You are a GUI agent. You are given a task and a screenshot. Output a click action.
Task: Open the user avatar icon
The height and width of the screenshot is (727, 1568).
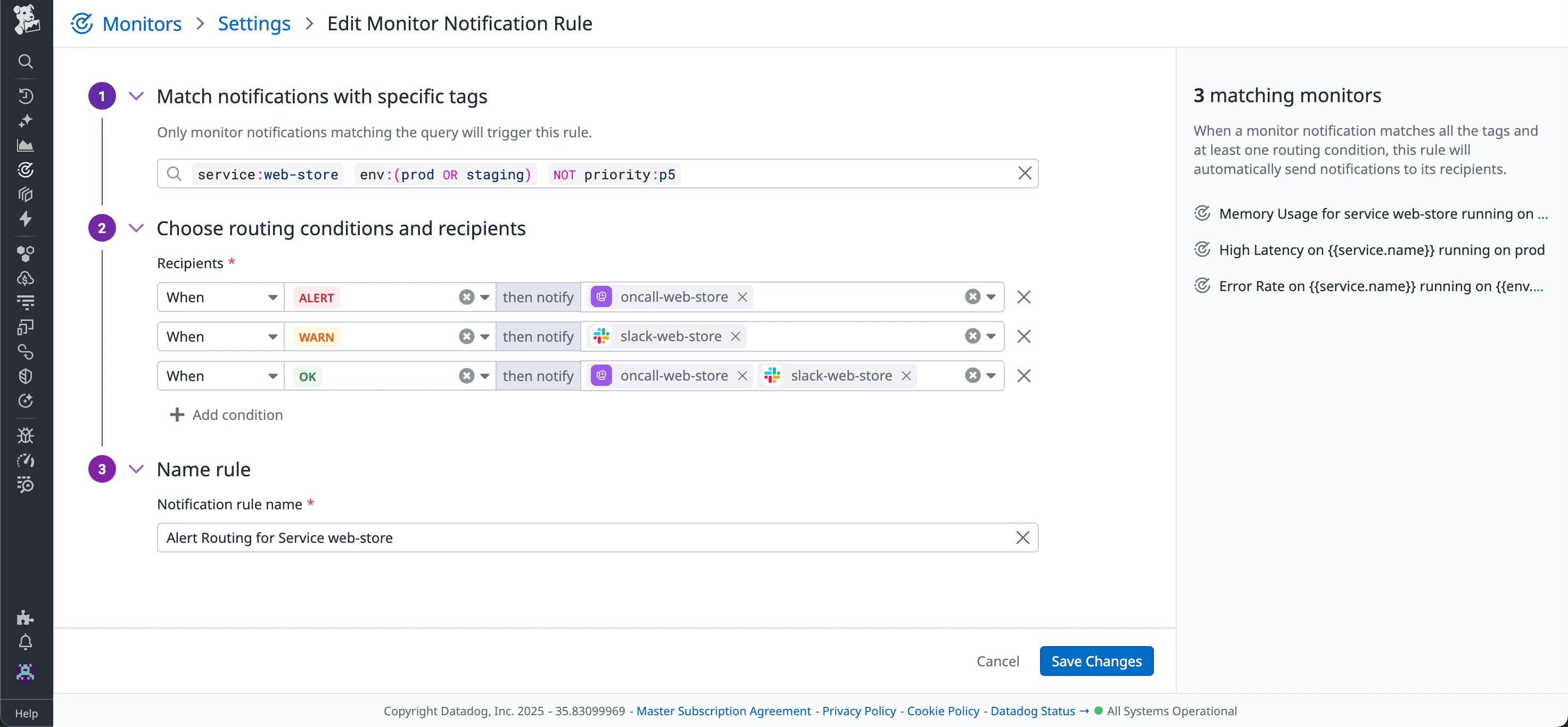[26, 672]
